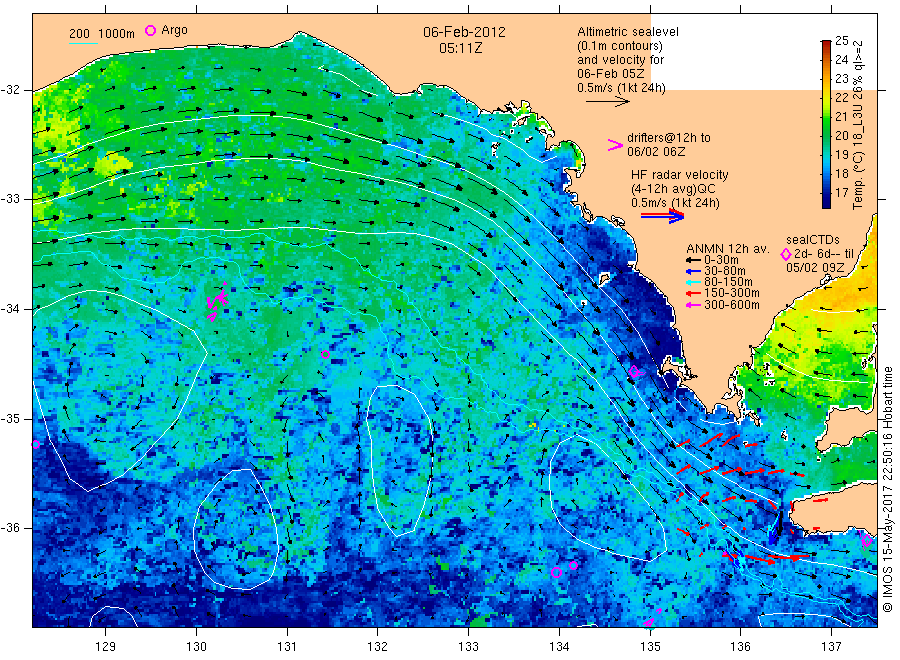Click the Argo float marker near 131.4E, 34.4S
This screenshot has height=660, width=900.
coord(325,354)
